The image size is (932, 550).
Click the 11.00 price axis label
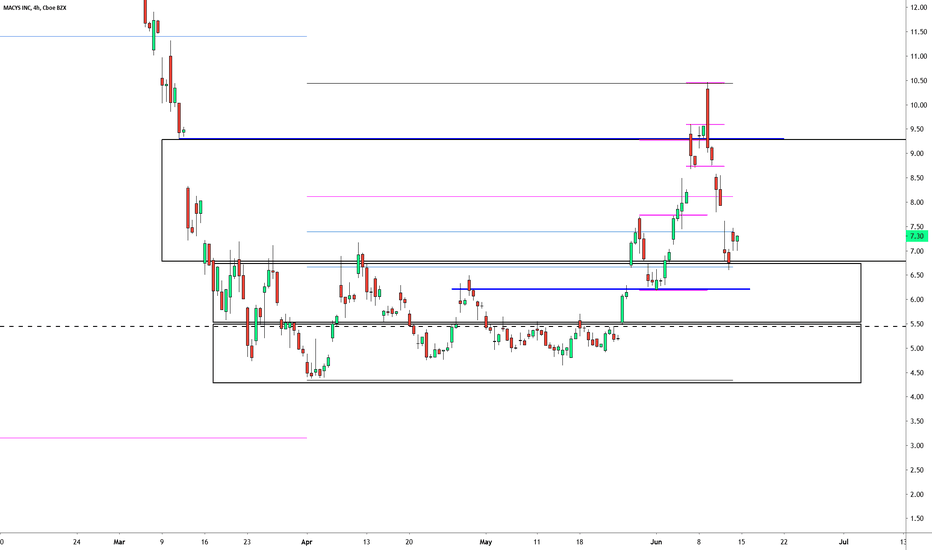tap(918, 56)
